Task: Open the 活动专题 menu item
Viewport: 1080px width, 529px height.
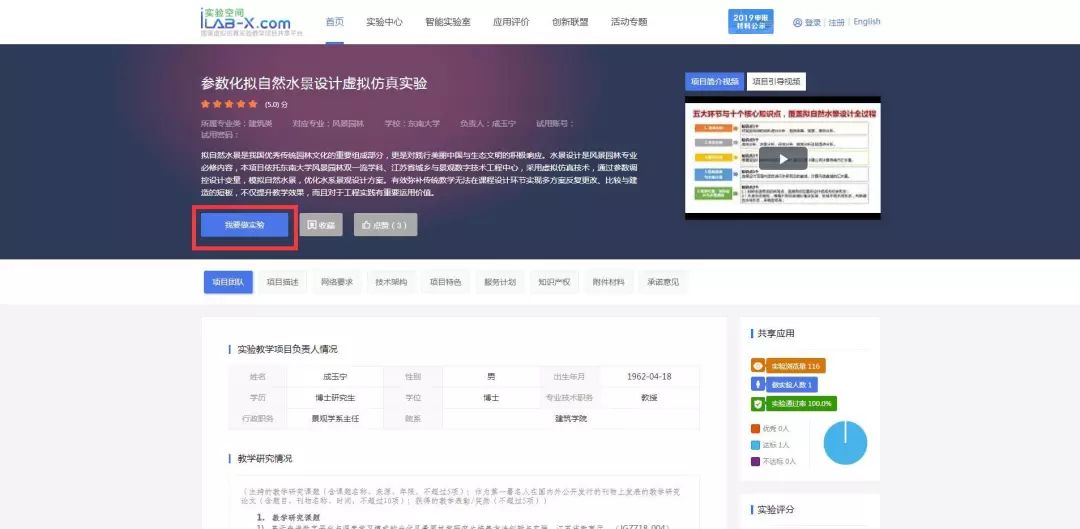Action: 629,21
